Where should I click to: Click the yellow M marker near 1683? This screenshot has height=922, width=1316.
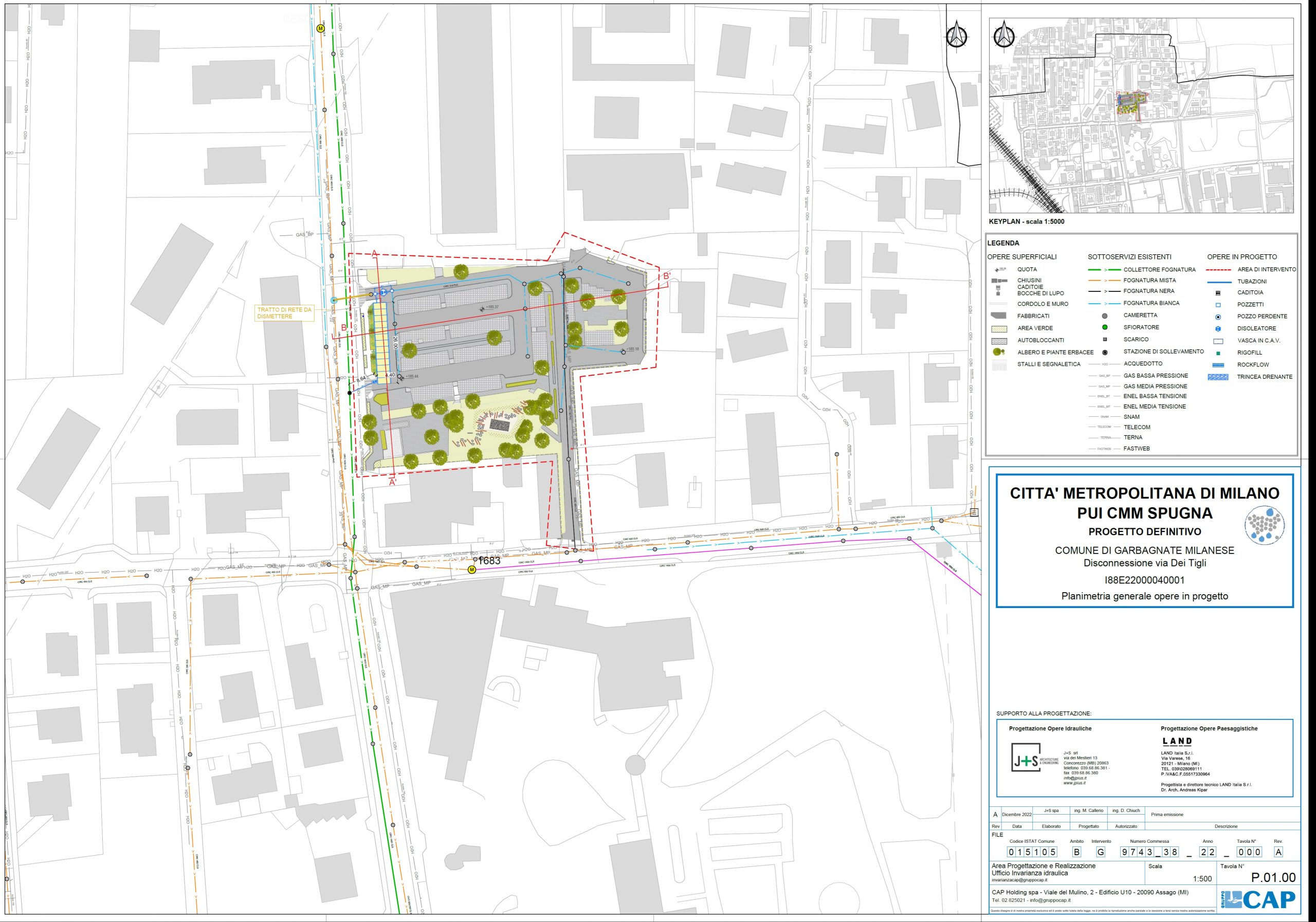coord(472,569)
